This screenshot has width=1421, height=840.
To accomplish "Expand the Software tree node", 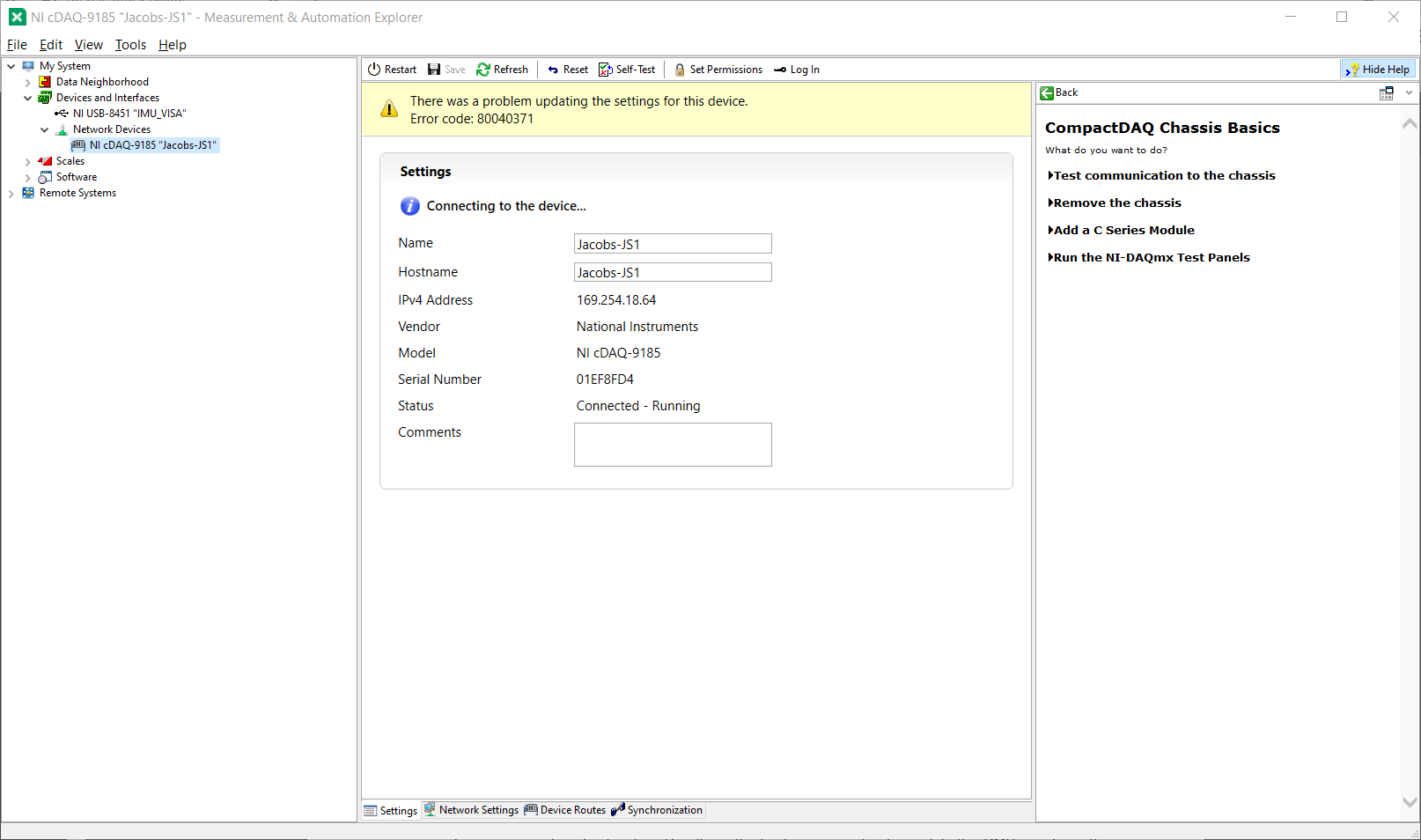I will point(28,177).
